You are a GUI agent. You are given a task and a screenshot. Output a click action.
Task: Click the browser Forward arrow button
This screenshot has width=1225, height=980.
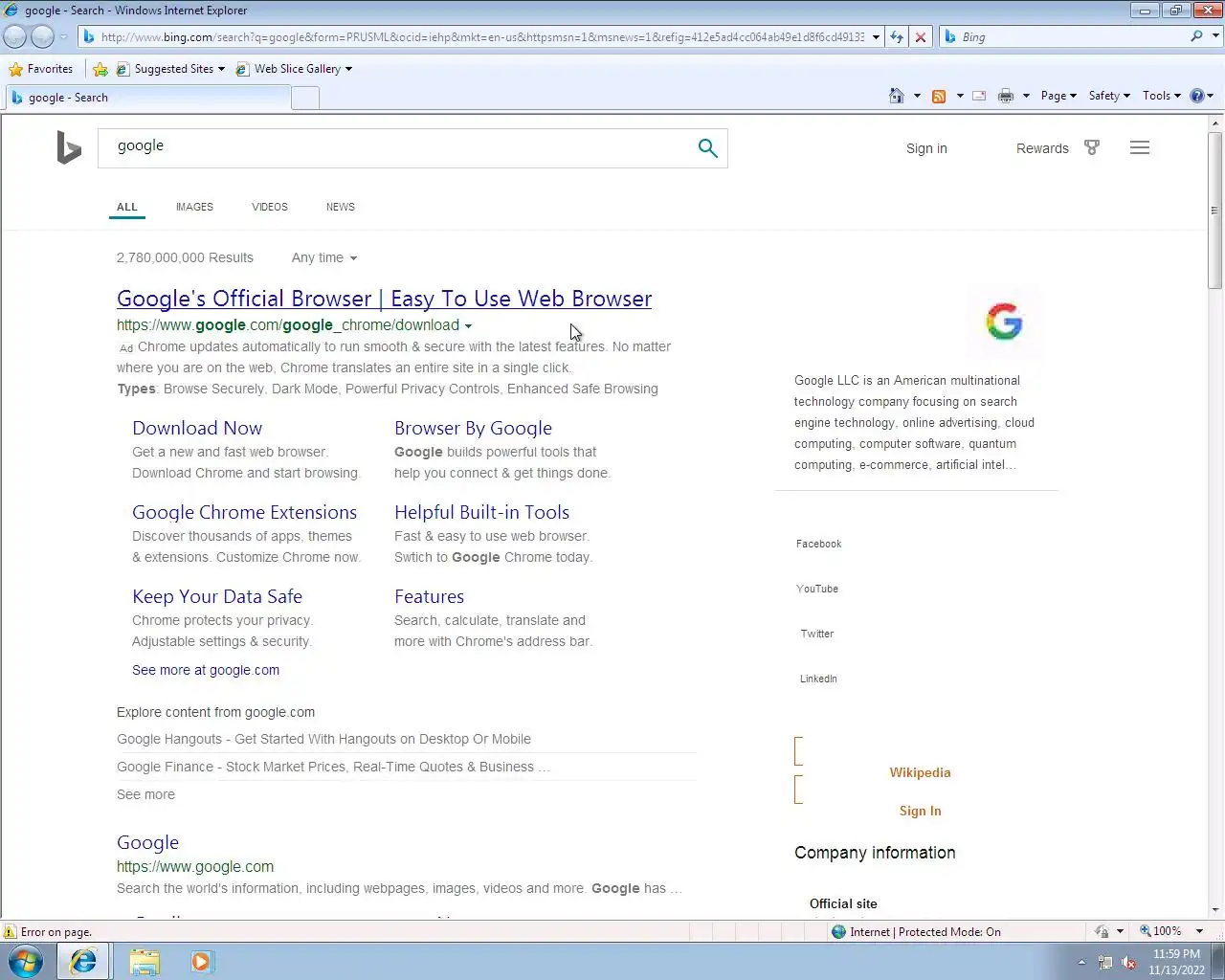tap(42, 37)
